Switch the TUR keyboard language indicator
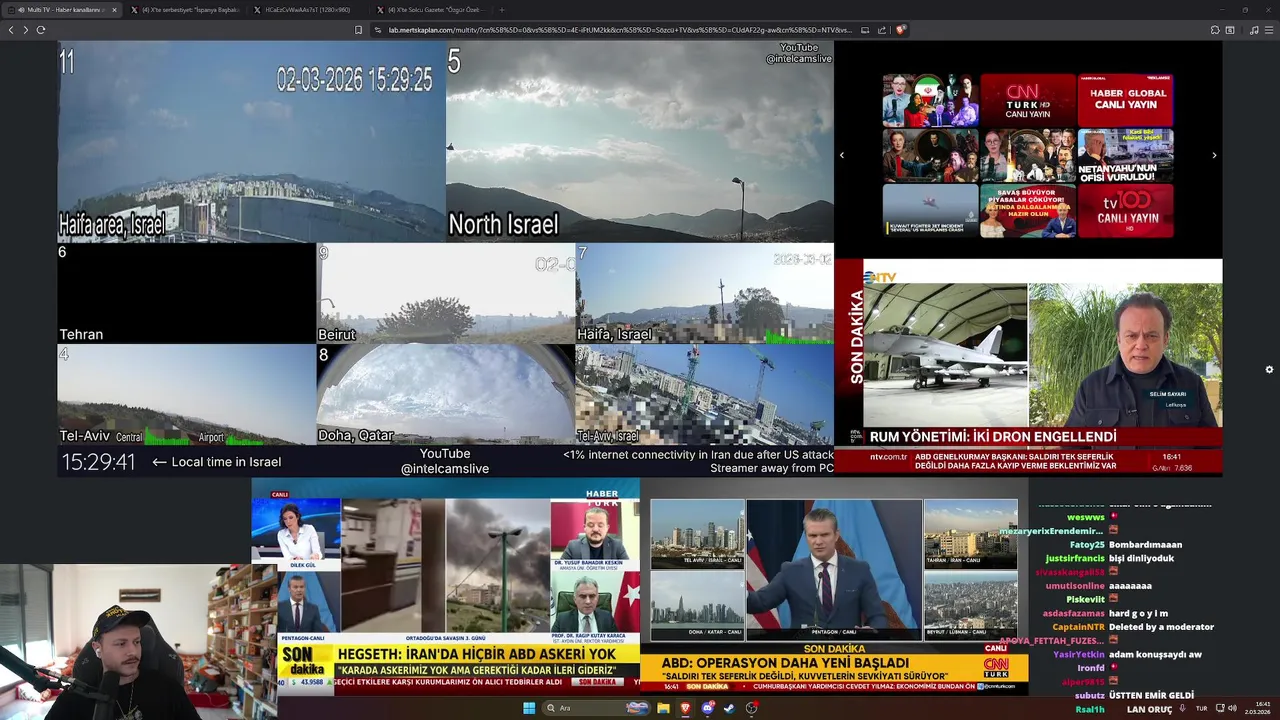Screen dimensions: 1280x720 point(1201,708)
